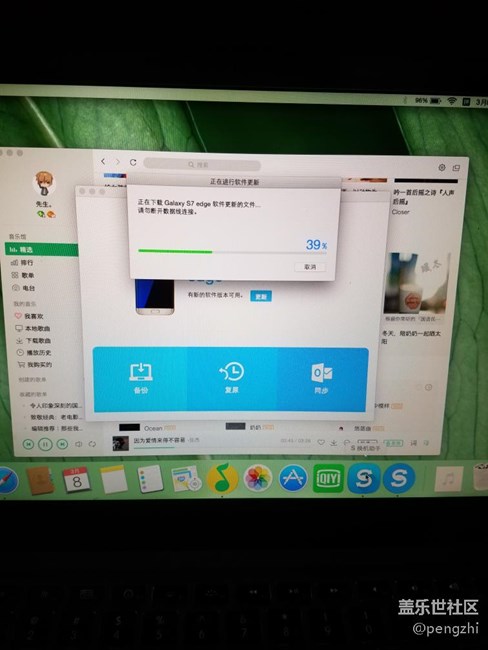Toggle the pause button in player
This screenshot has height=650, width=488.
point(45,445)
